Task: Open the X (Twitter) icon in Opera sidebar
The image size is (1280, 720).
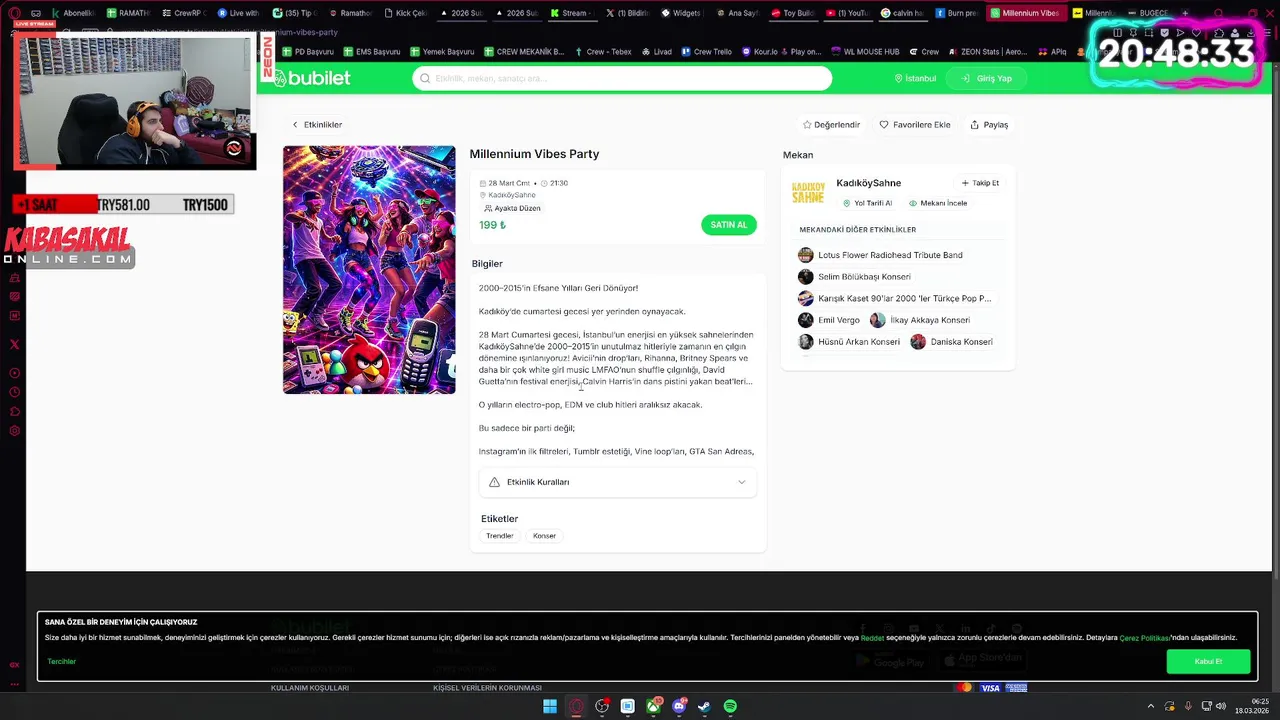Action: coord(14,344)
